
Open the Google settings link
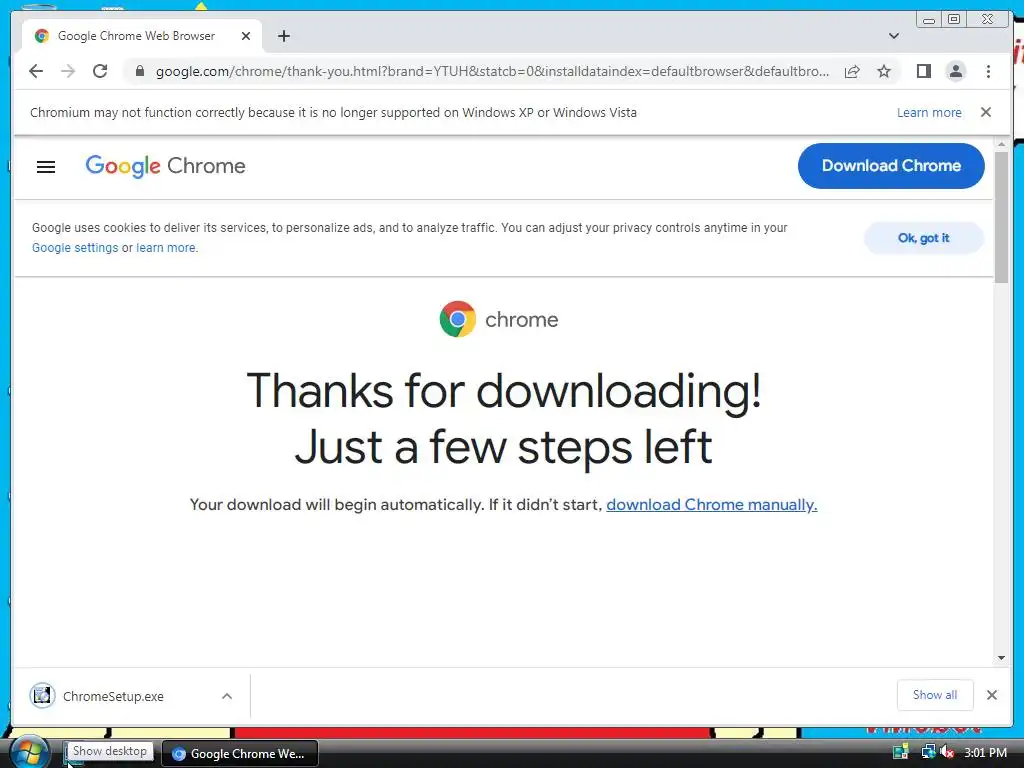coord(75,248)
